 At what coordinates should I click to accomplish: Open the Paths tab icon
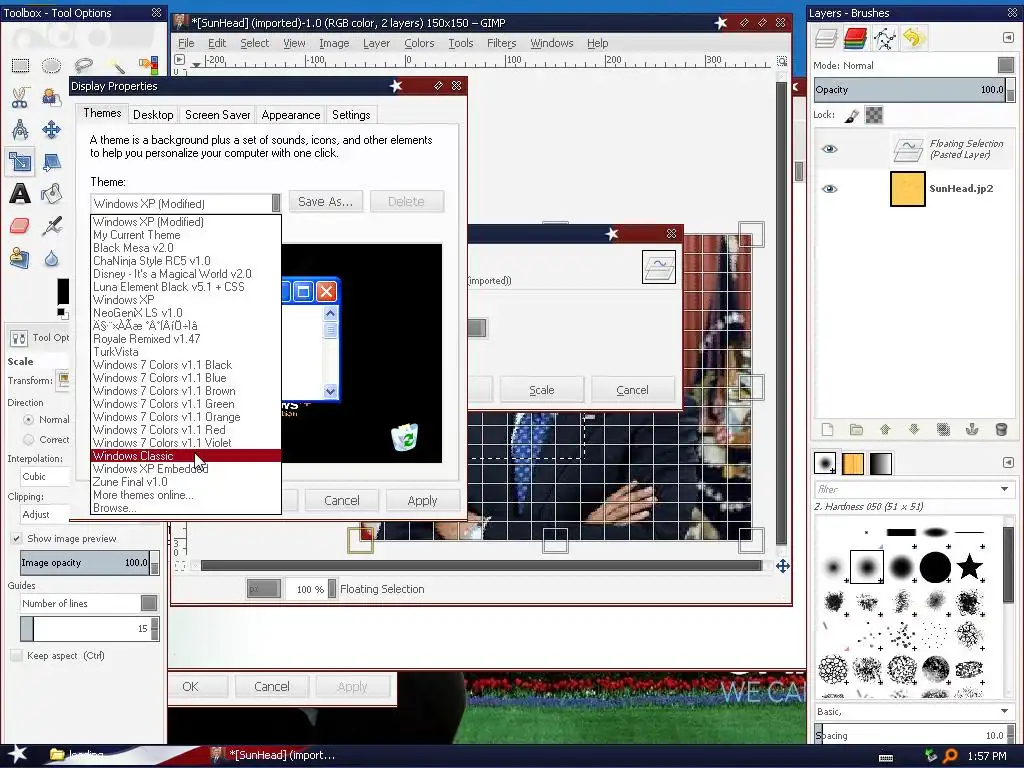coord(885,39)
